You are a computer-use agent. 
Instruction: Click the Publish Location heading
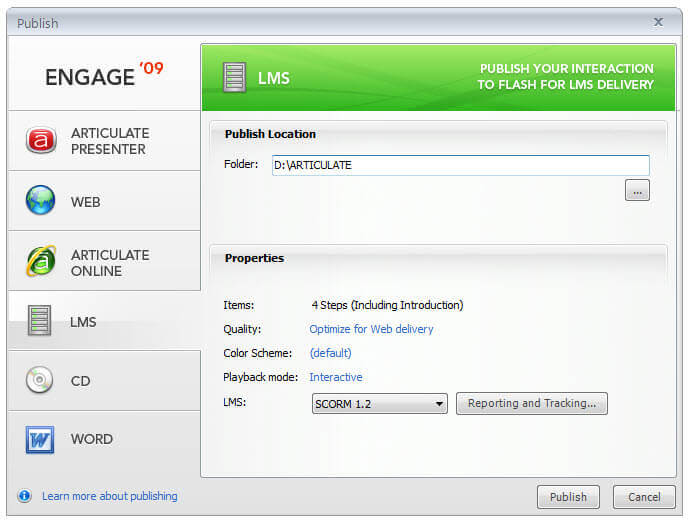[270, 134]
